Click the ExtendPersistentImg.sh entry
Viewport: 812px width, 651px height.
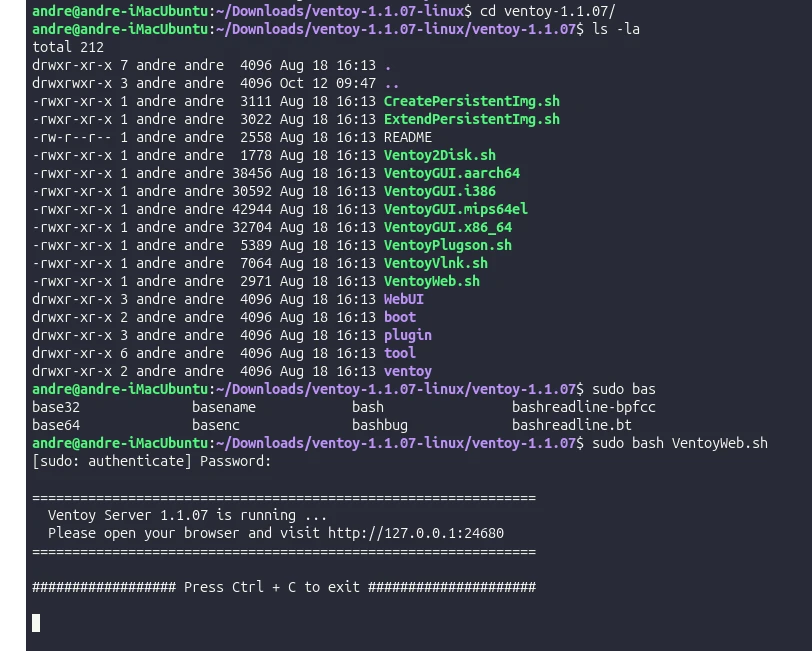pyautogui.click(x=472, y=119)
